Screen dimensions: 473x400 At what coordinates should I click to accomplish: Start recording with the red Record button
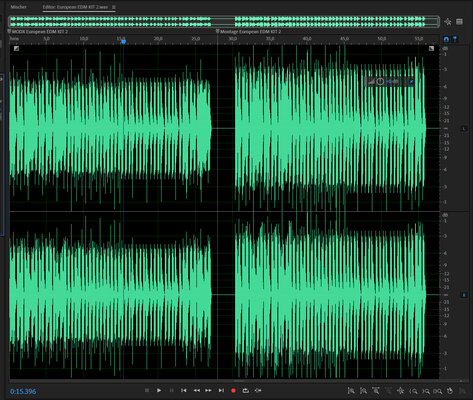[x=233, y=390]
